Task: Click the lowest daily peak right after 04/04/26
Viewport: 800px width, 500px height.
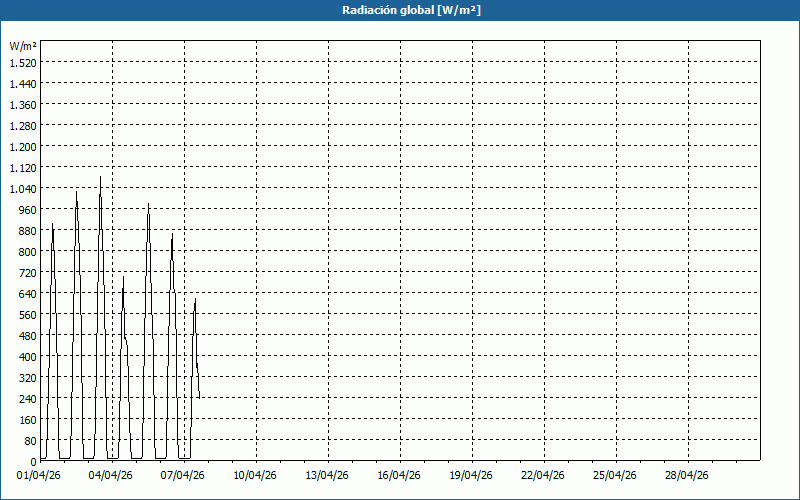Action: (123, 278)
